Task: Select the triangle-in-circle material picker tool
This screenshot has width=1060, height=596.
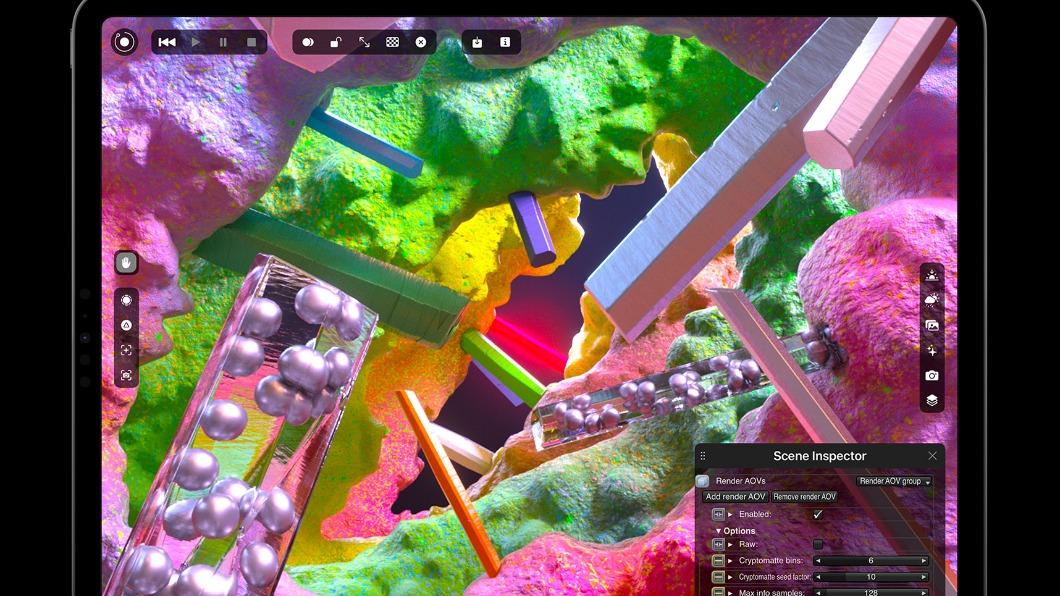Action: coord(126,325)
